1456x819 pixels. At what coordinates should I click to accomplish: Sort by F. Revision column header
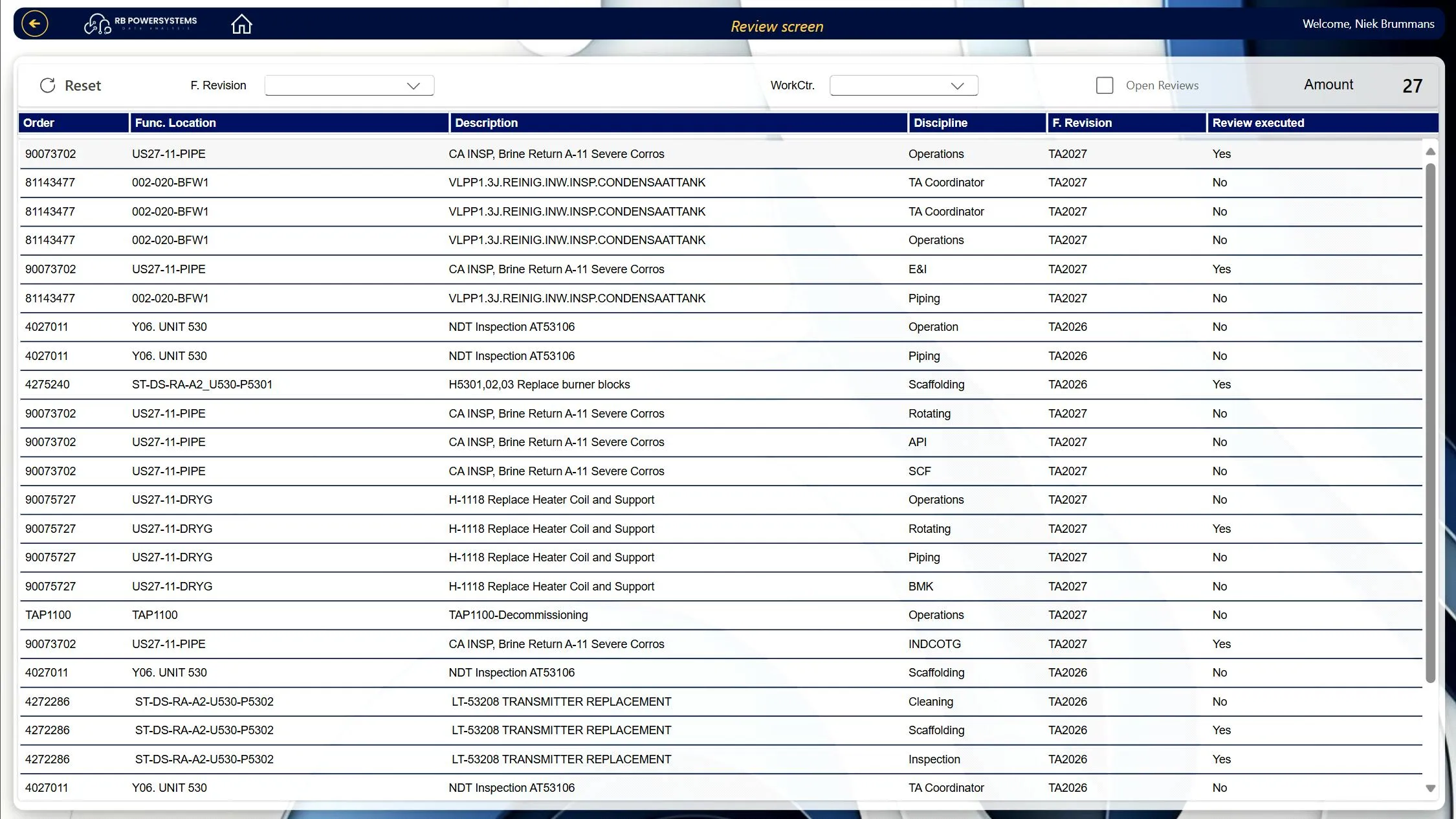(x=1127, y=123)
